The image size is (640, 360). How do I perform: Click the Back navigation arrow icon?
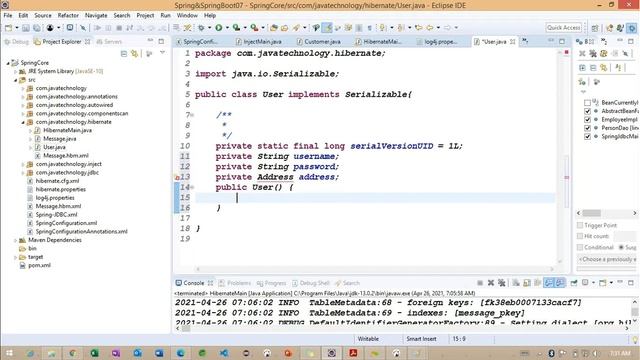430,28
